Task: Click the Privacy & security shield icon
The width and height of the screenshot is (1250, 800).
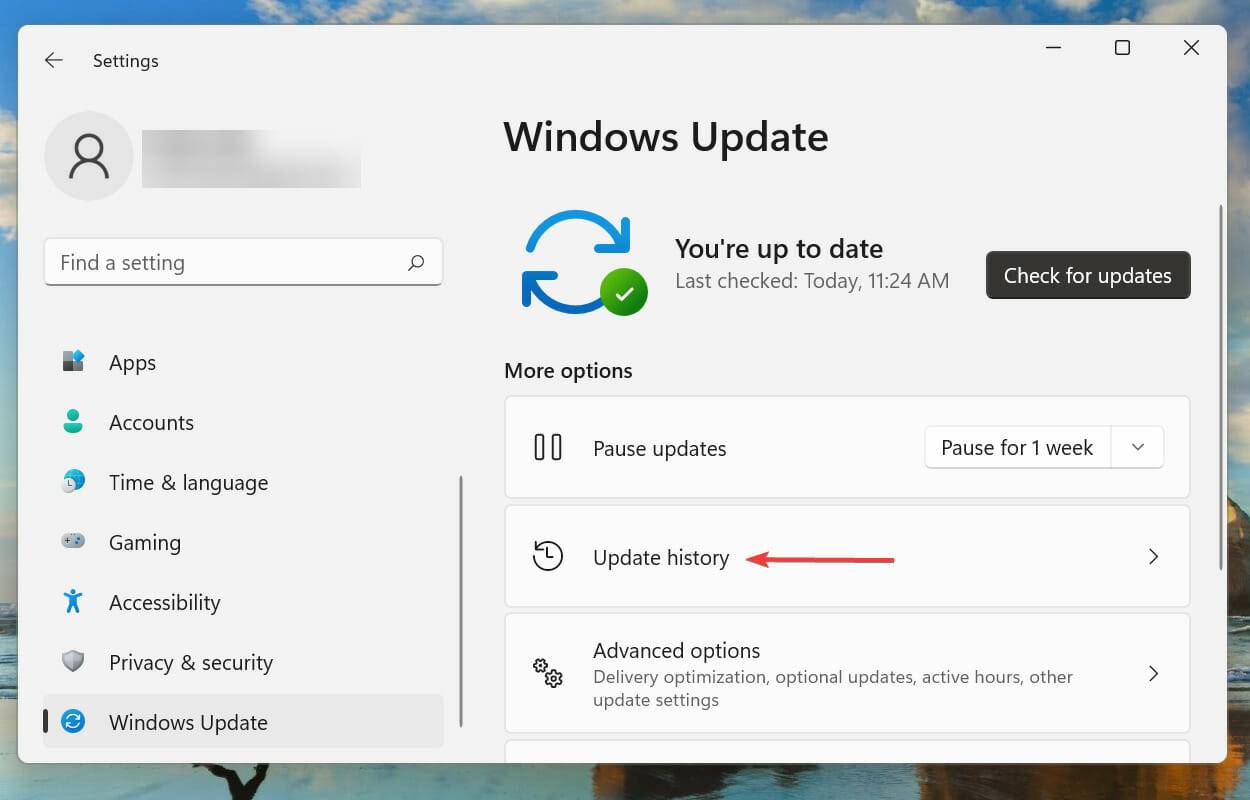Action: coord(73,662)
